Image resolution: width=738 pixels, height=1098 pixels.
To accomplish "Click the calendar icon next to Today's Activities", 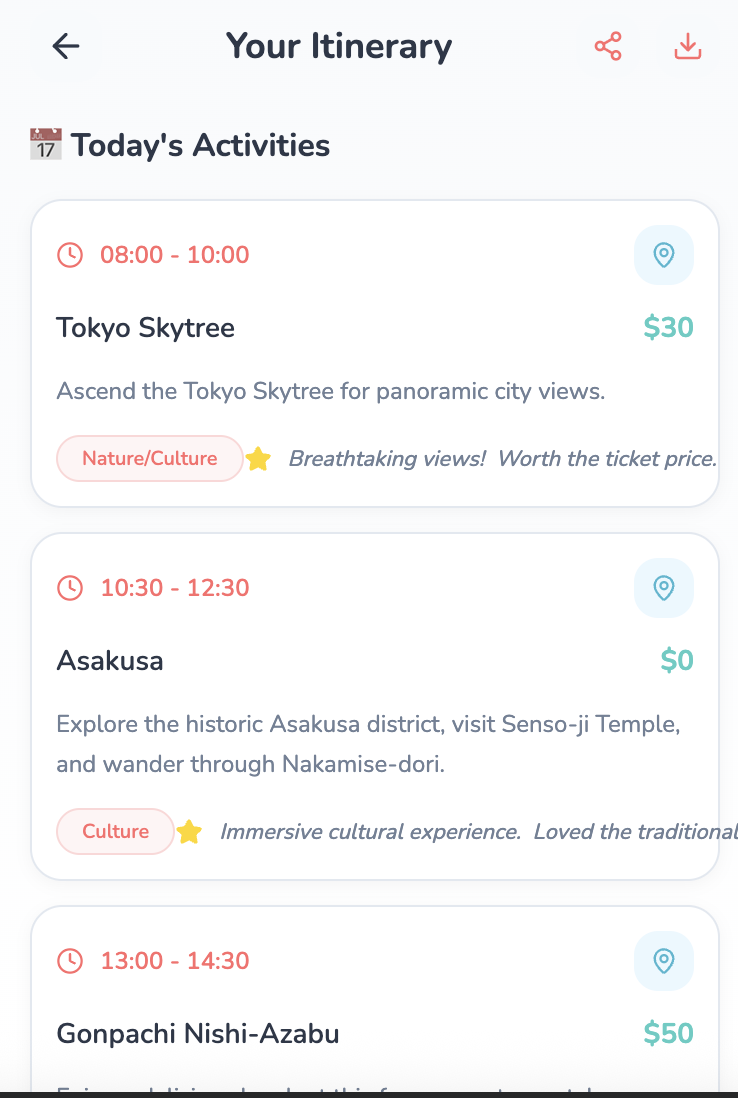I will 46,145.
